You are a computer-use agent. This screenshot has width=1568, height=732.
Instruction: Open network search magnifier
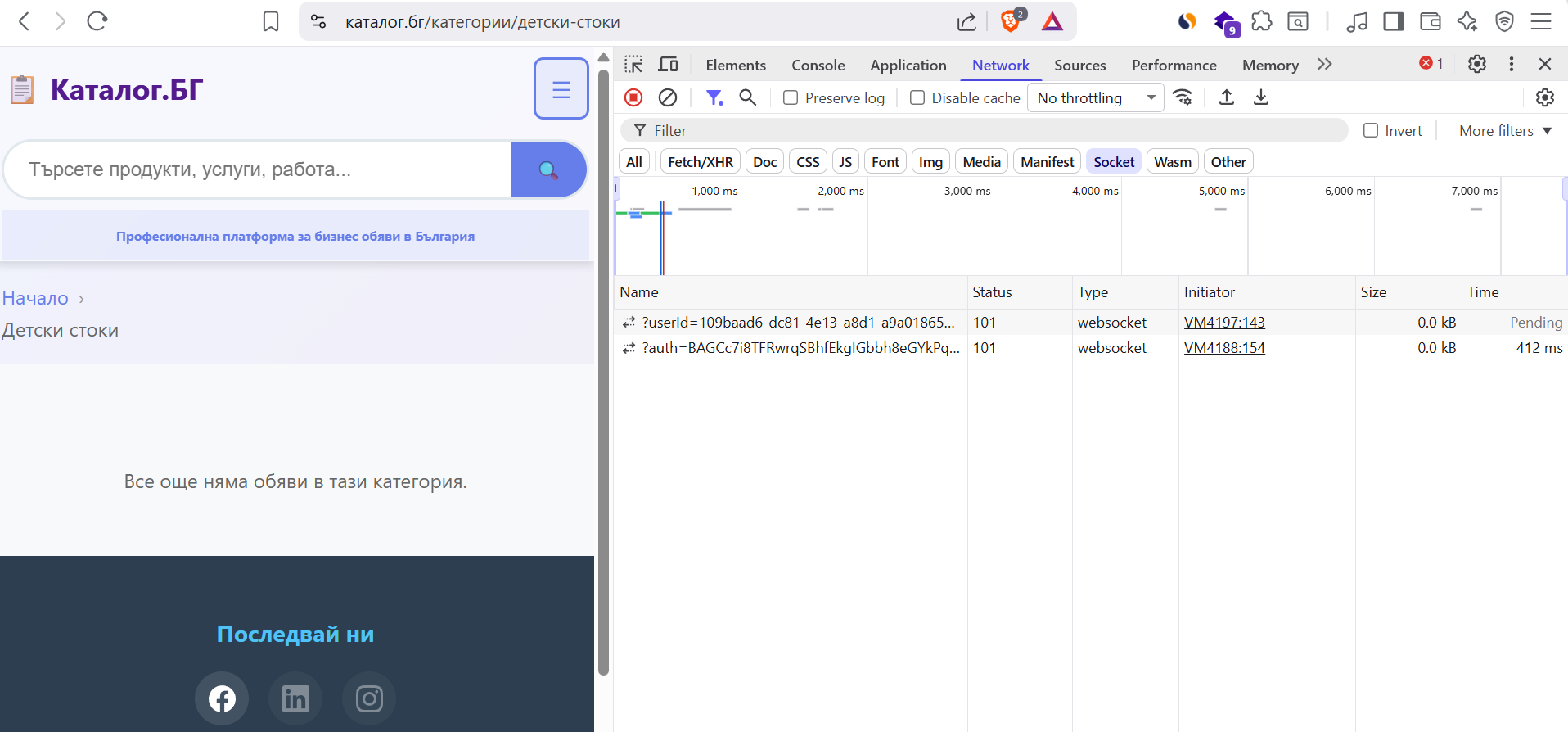(x=748, y=97)
